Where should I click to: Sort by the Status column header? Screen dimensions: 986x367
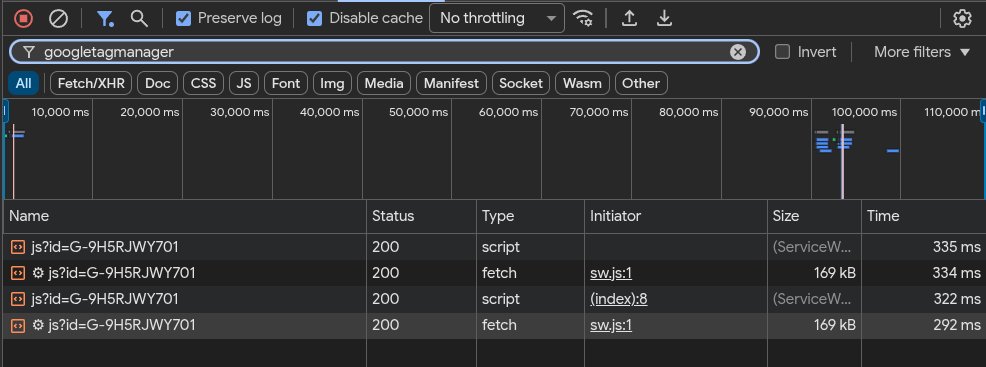pyautogui.click(x=421, y=216)
